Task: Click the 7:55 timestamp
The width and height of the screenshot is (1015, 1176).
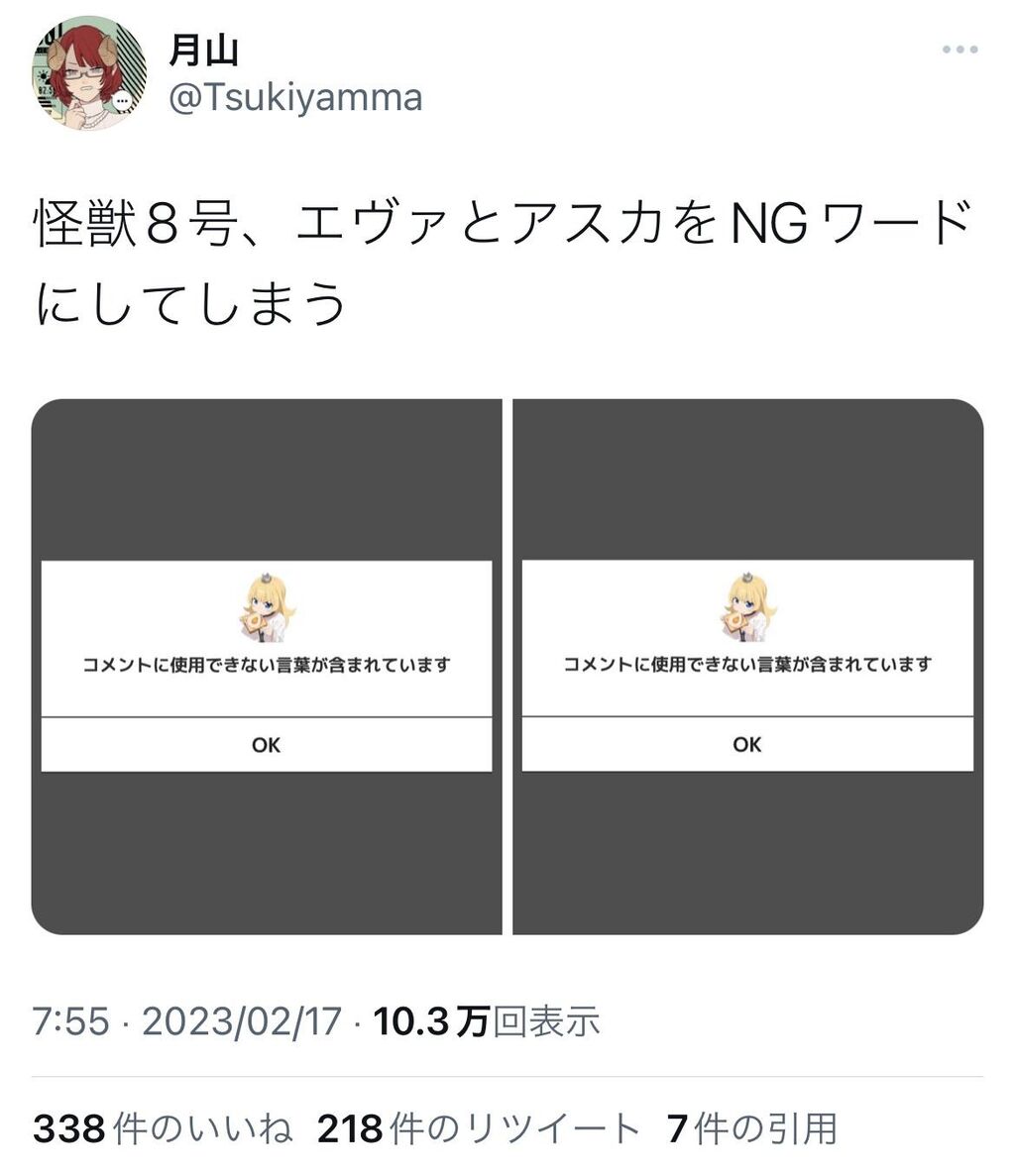Action: 70,1021
